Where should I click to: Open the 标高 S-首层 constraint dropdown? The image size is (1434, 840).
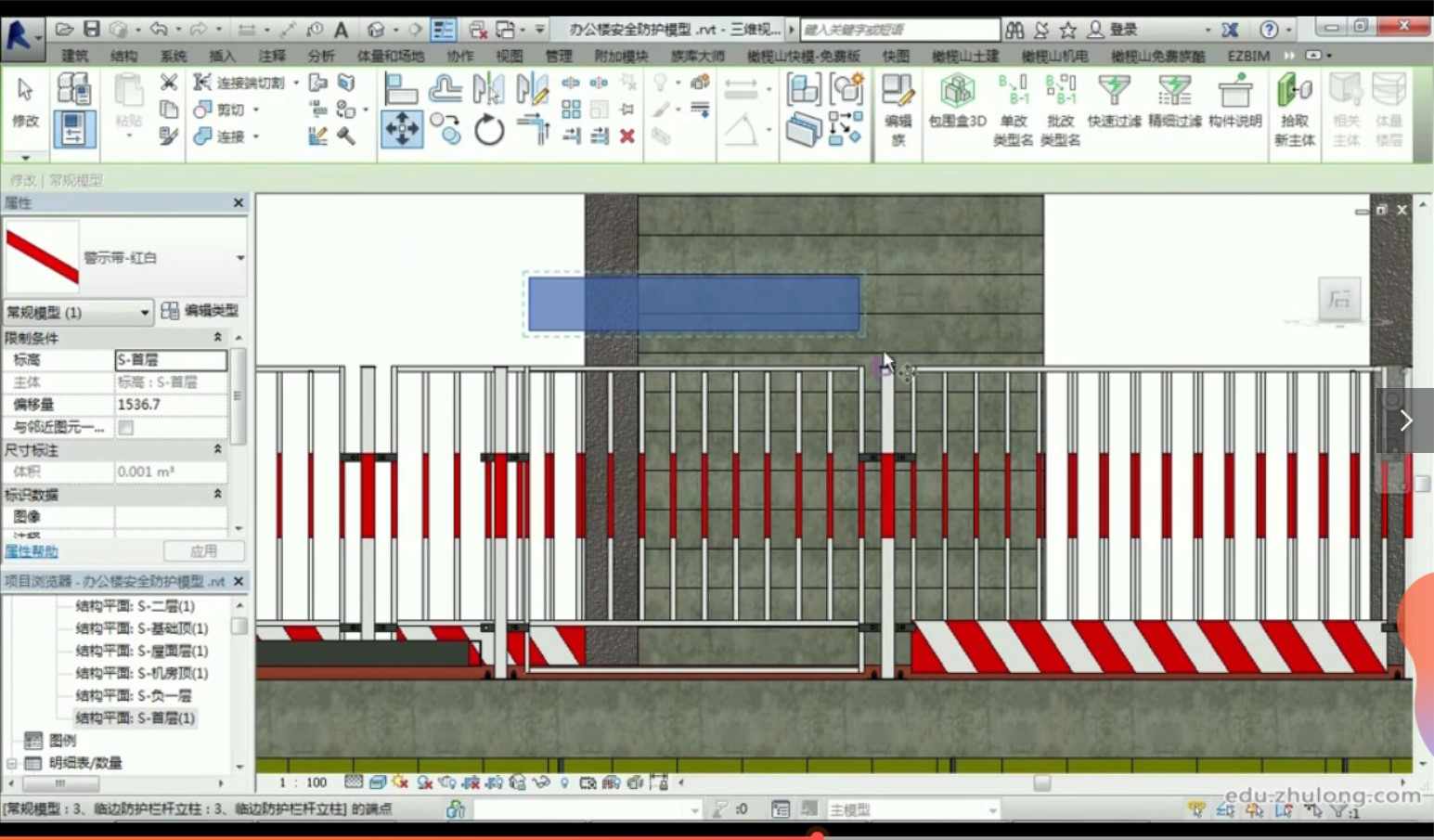click(x=171, y=360)
